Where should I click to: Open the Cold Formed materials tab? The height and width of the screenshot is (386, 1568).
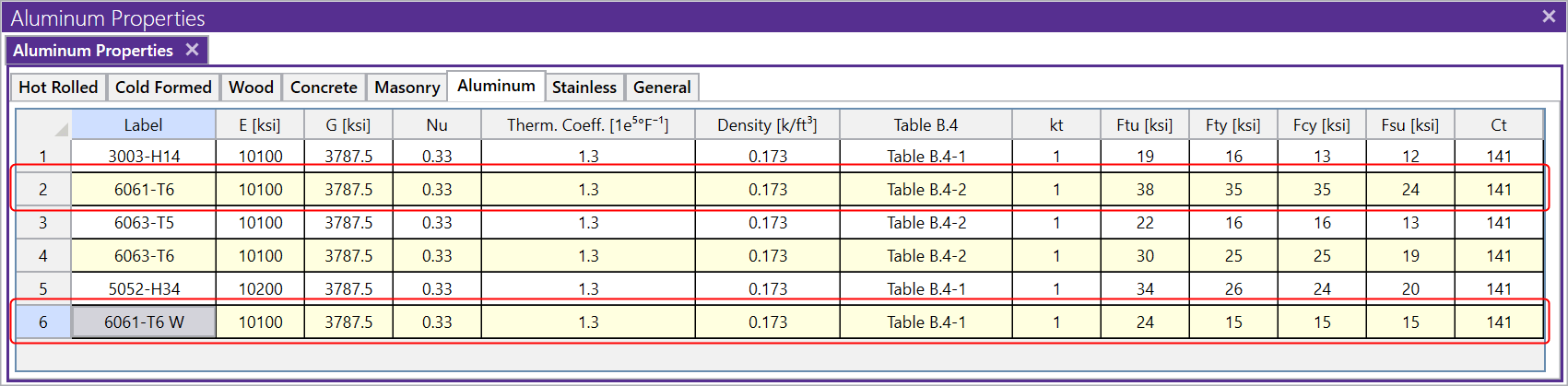(163, 88)
